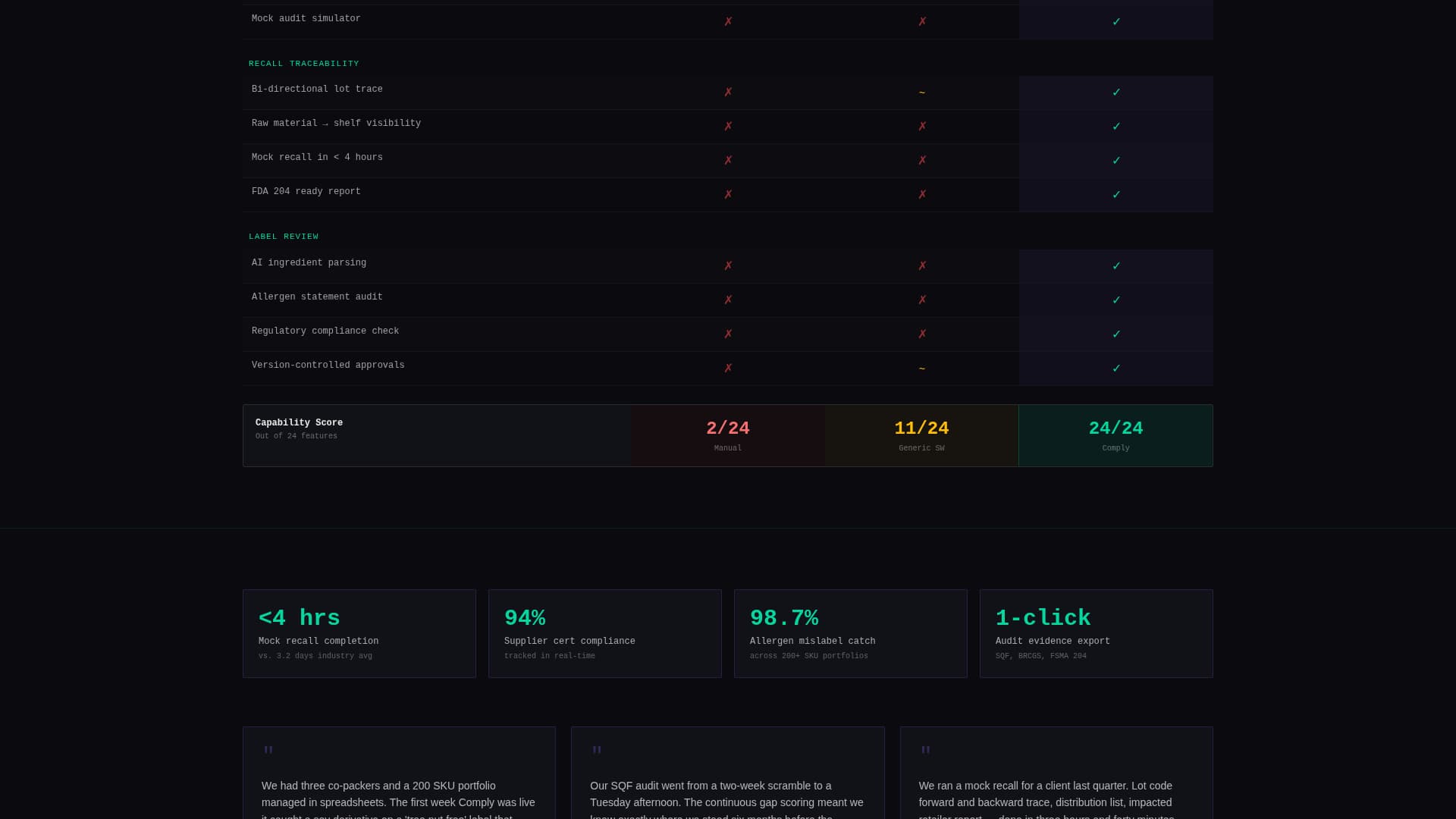Click Generic SW tilde for Version-controlled approvals
This screenshot has height=819, width=1456.
click(922, 369)
